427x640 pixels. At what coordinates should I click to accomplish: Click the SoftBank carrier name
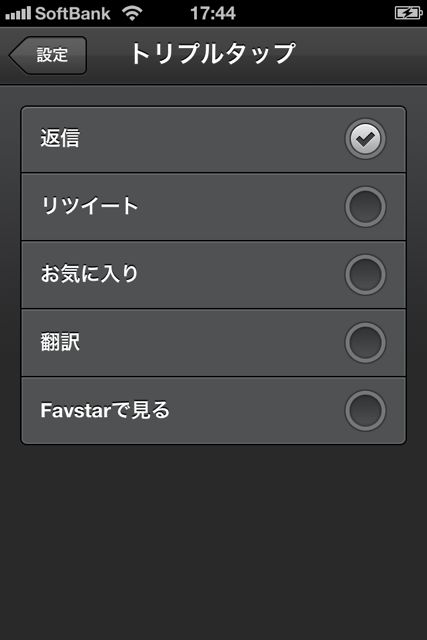(x=73, y=13)
